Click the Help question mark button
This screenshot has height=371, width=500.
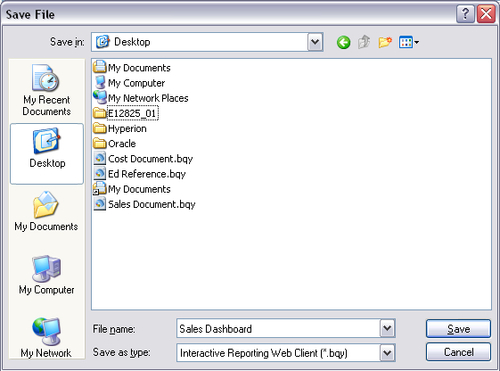coord(465,14)
